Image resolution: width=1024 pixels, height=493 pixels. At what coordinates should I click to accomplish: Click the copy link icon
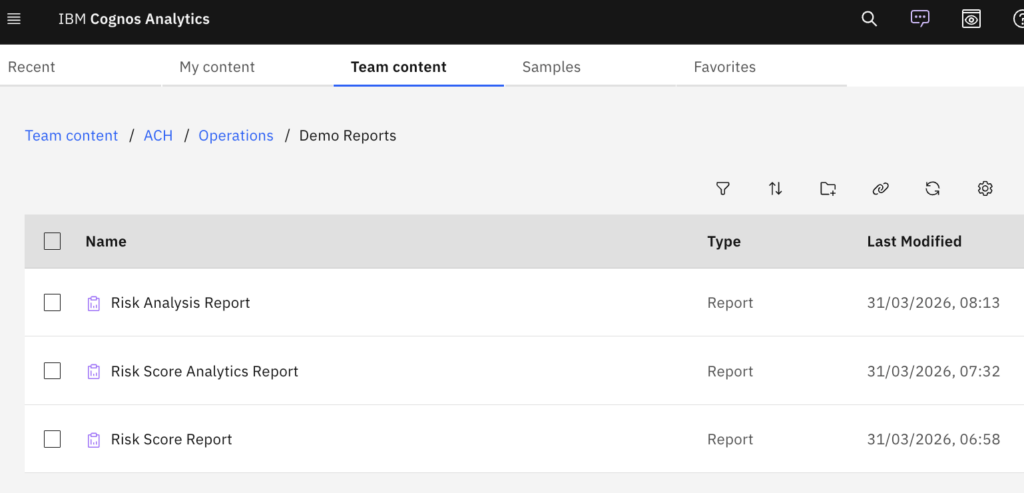click(x=880, y=188)
